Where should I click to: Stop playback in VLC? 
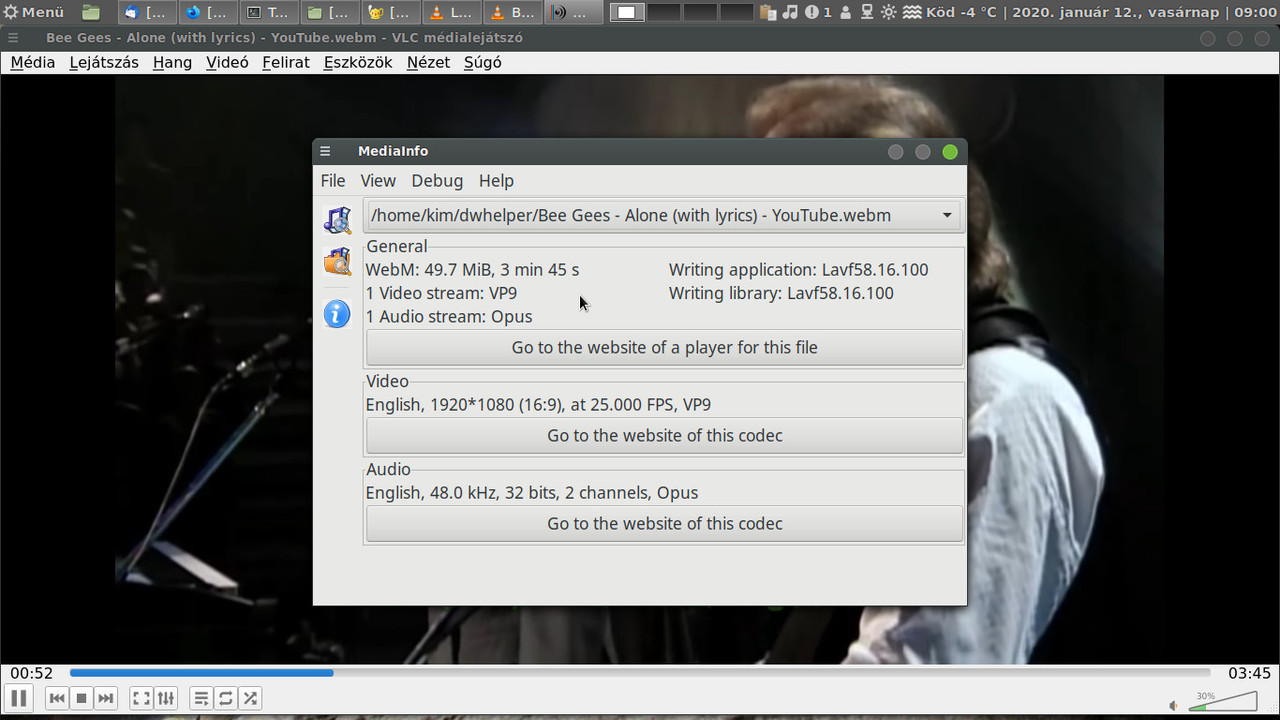coord(82,698)
